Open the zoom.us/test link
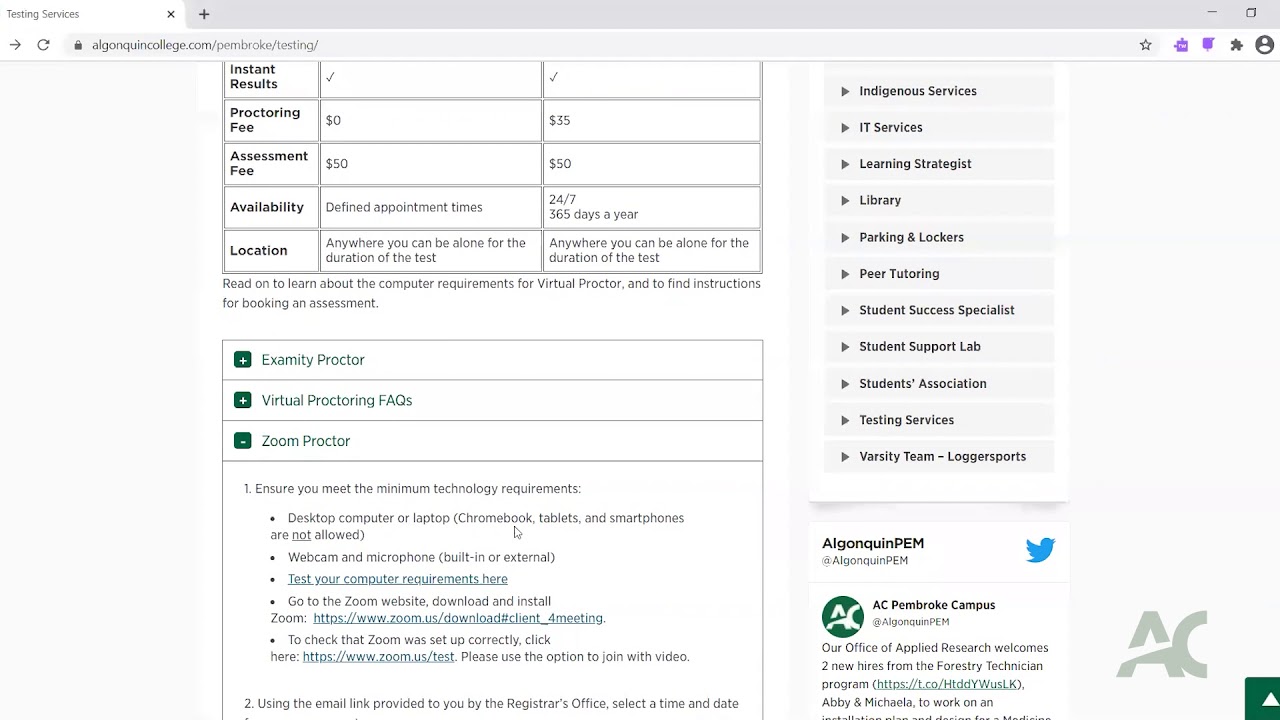The width and height of the screenshot is (1280, 720). (x=378, y=657)
